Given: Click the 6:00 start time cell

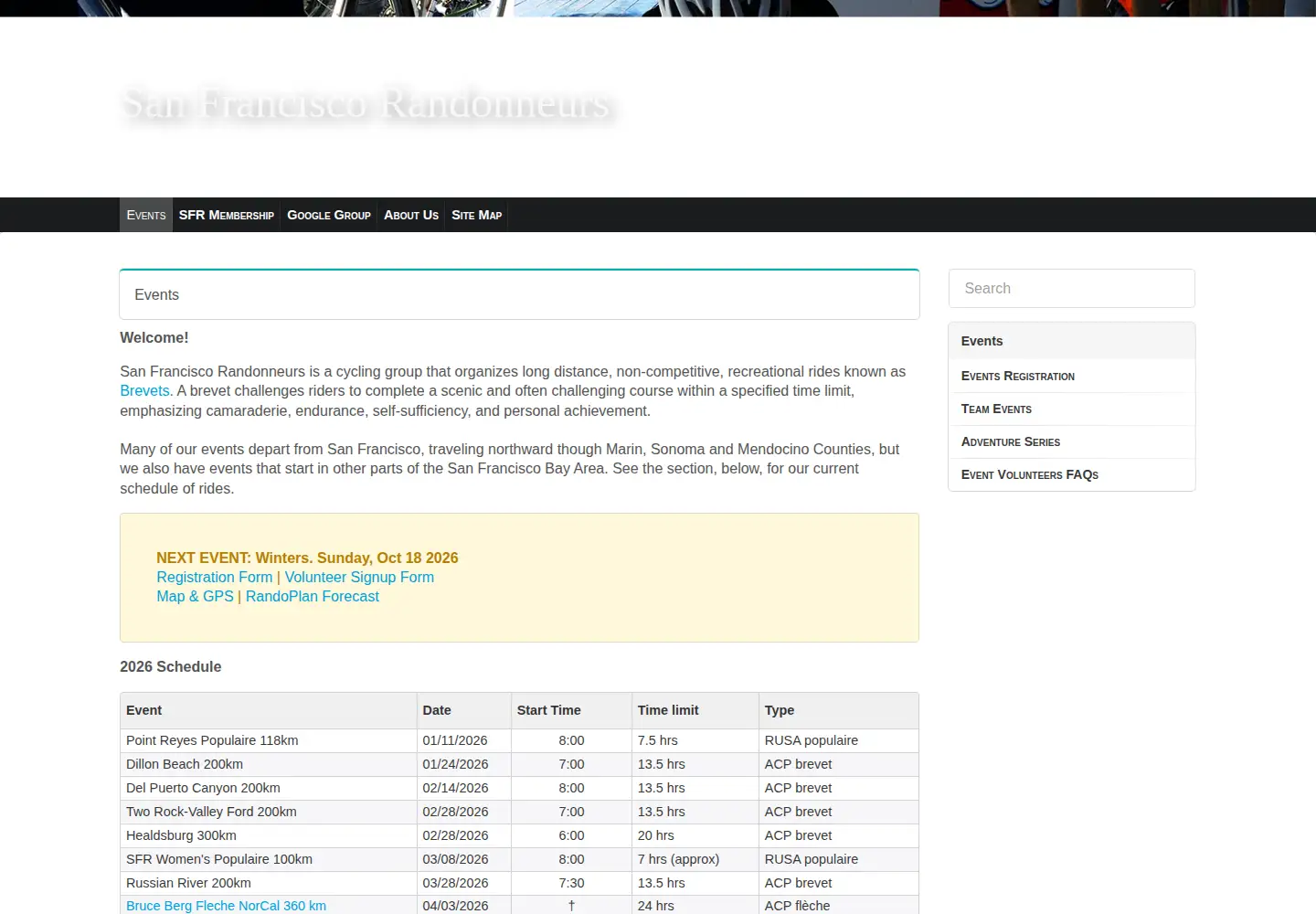Looking at the screenshot, I should 571,835.
